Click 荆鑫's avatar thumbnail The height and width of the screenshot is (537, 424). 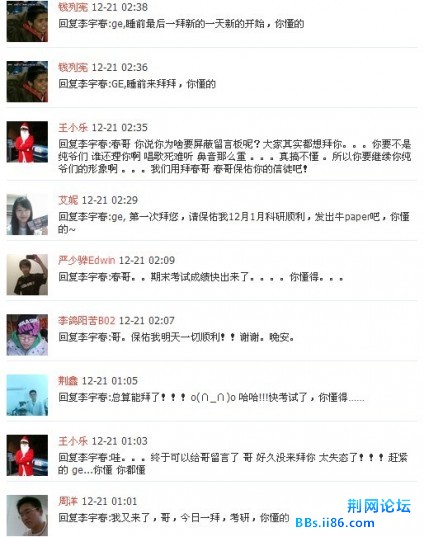click(x=27, y=395)
